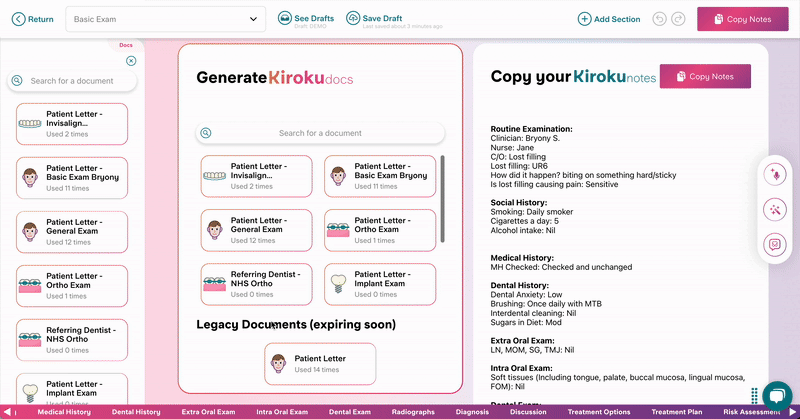Select center Patient Letter - General Exam card
Viewport: 800px width, 419px height.
click(x=257, y=230)
